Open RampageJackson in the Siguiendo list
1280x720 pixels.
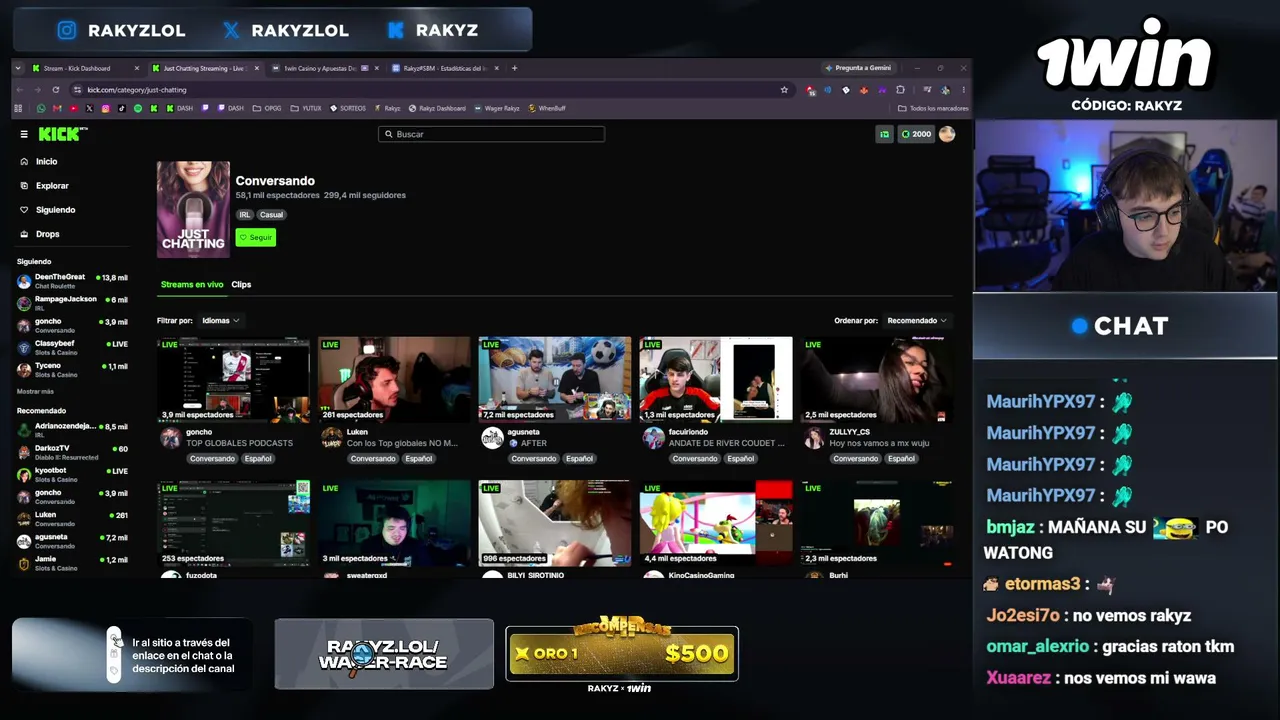click(x=72, y=303)
